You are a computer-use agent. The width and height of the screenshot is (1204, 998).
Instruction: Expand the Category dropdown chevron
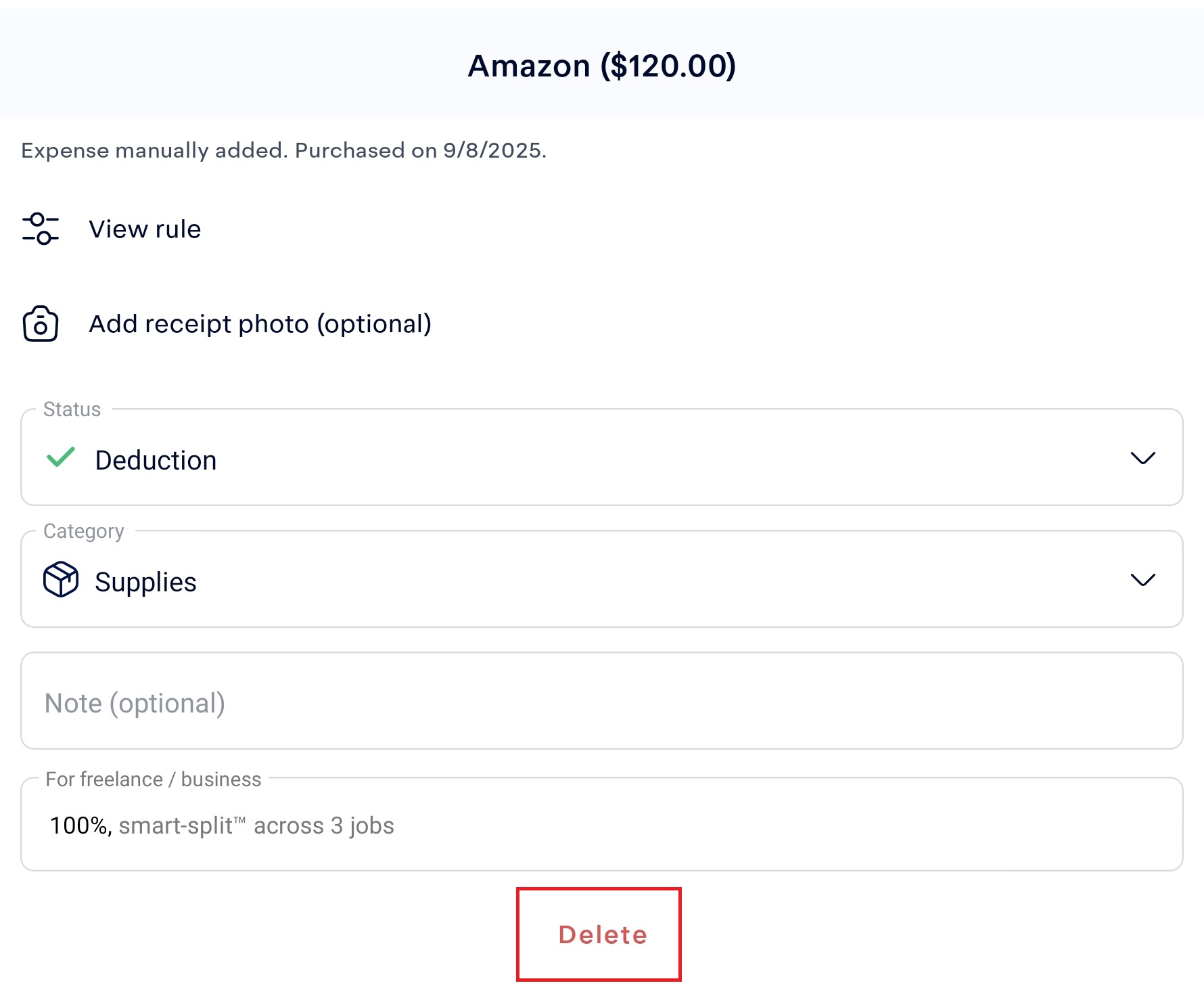tap(1142, 580)
